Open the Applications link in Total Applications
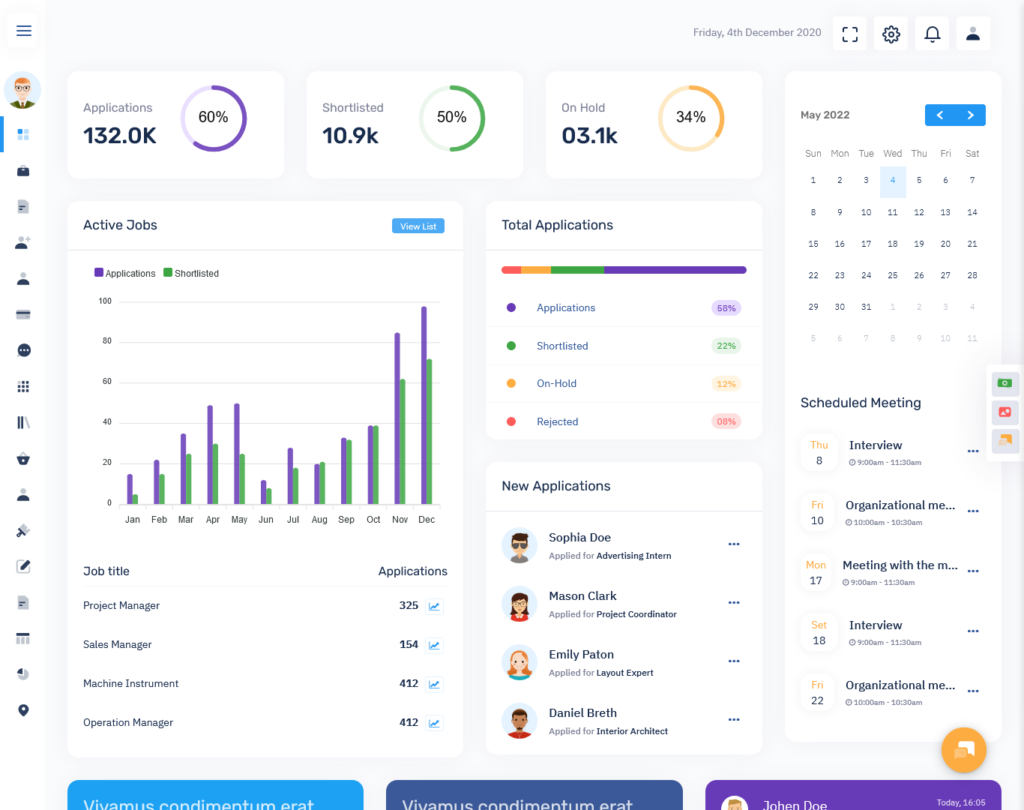Viewport: 1024px width, 810px height. coord(566,308)
